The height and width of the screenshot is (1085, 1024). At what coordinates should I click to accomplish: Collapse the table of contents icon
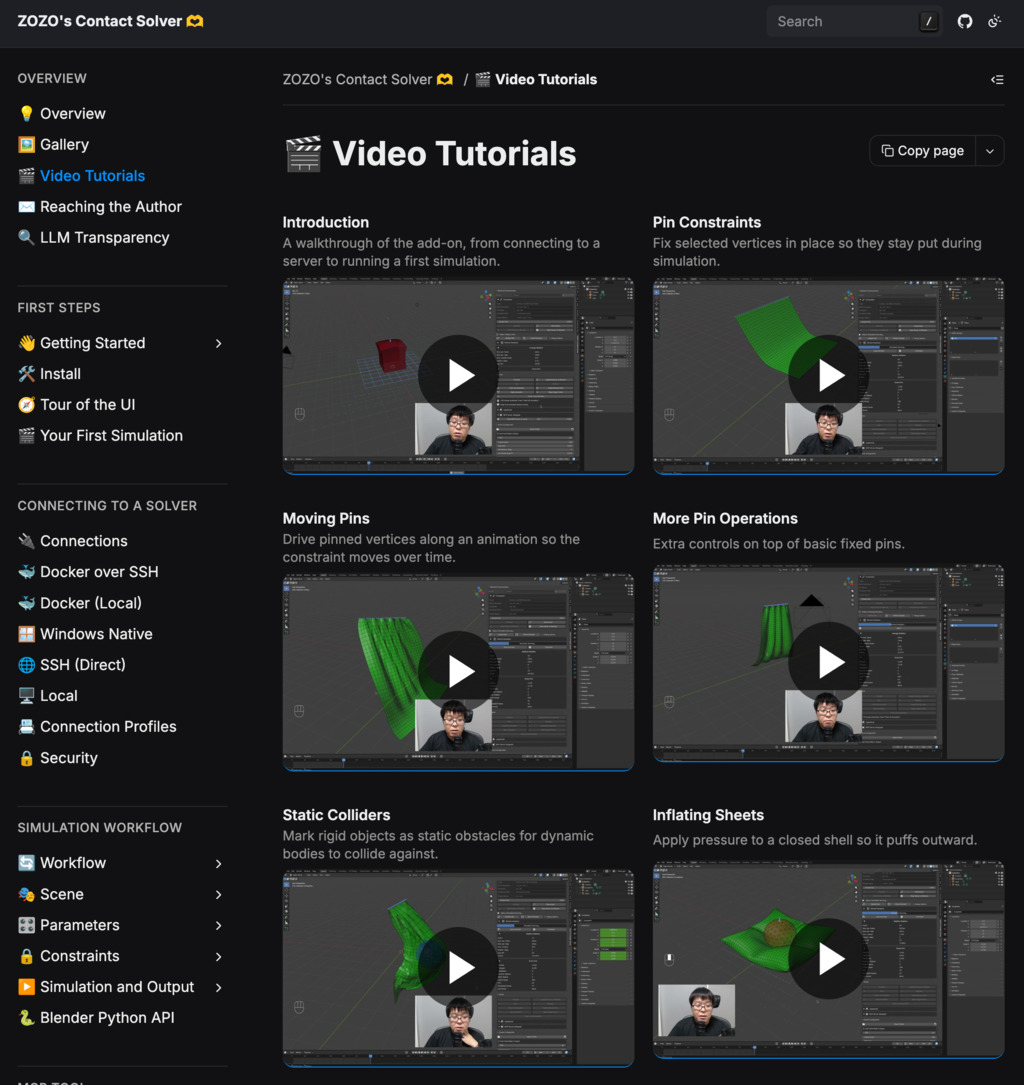(996, 80)
